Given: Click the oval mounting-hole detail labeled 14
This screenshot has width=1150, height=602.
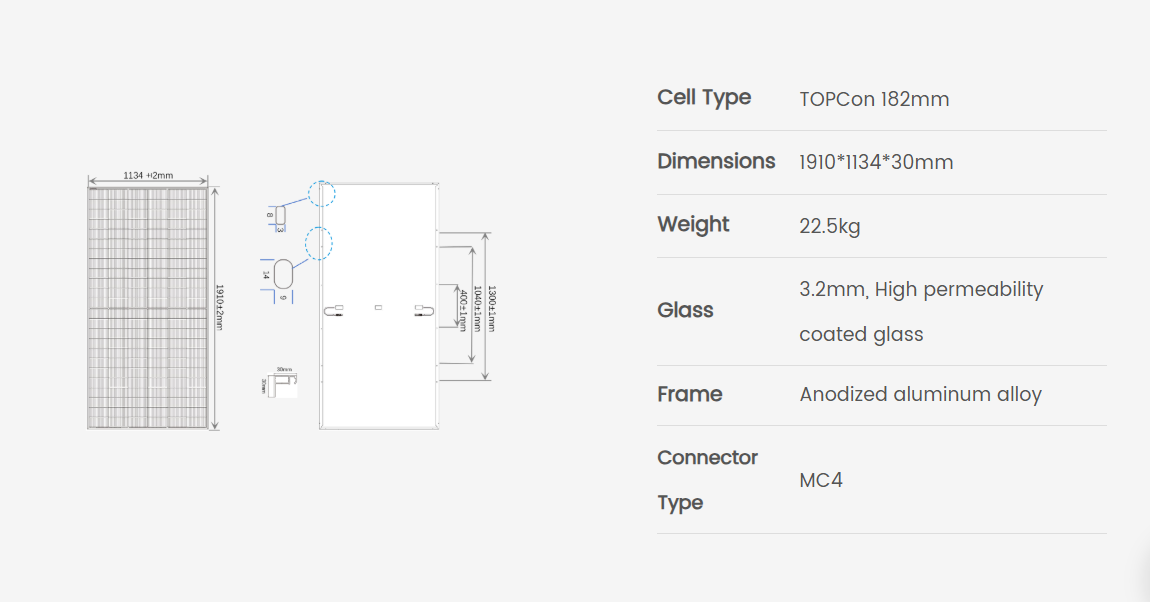Looking at the screenshot, I should coord(283,274).
